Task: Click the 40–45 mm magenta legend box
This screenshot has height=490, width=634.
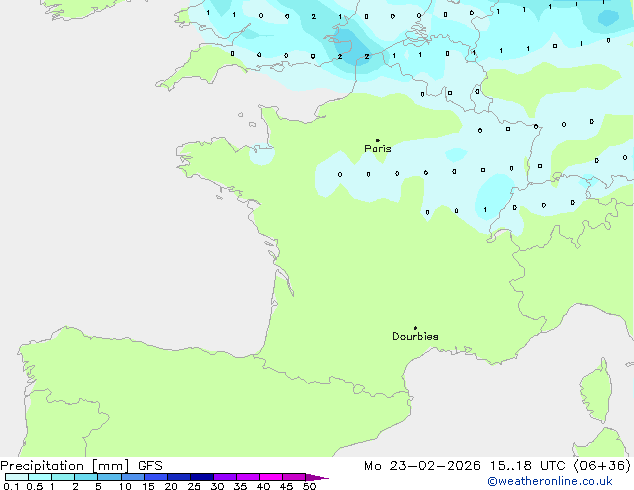Action: [x=271, y=477]
